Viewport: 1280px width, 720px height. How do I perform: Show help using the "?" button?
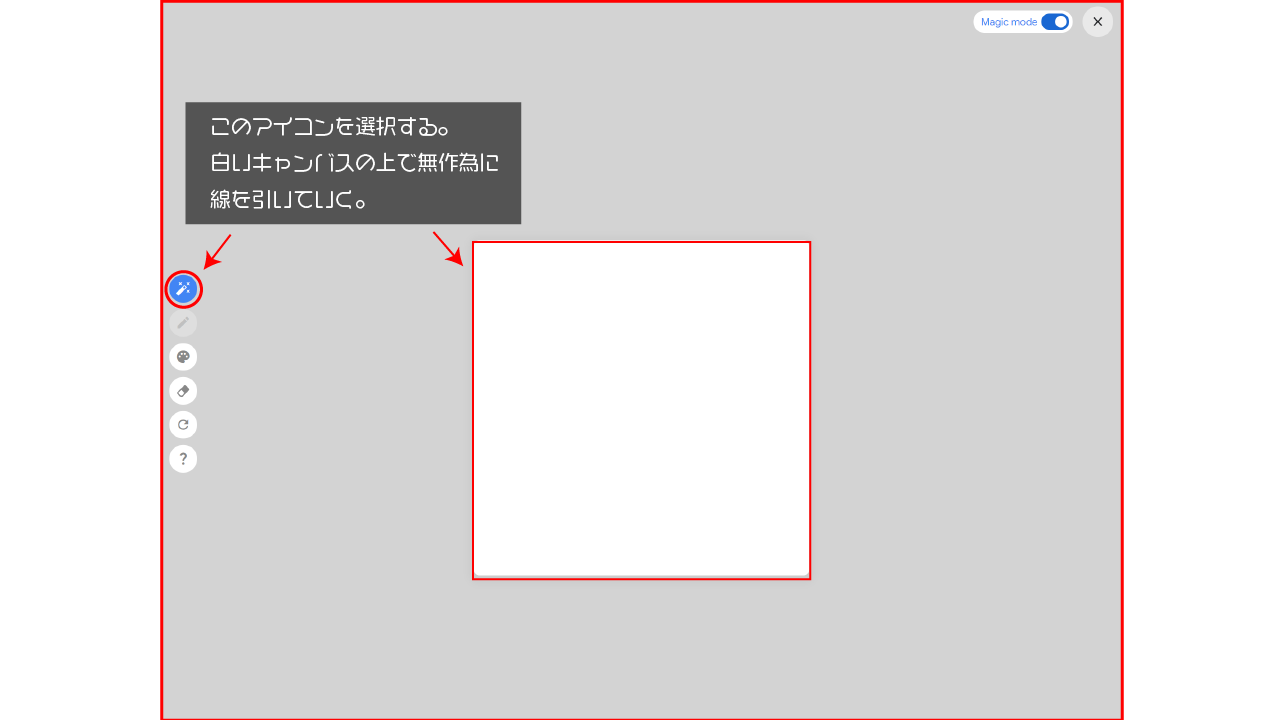tap(183, 459)
